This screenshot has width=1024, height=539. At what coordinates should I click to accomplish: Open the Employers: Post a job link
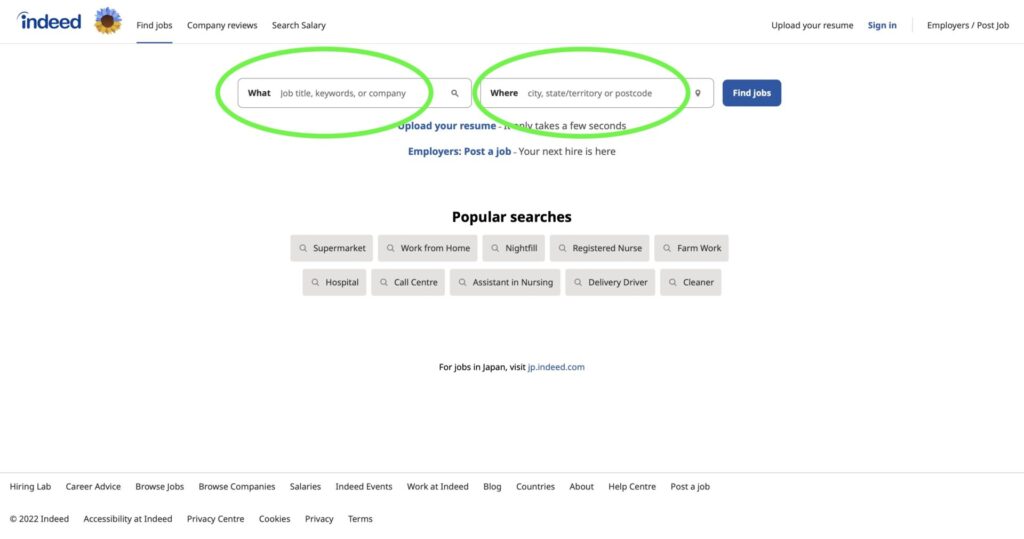coord(459,152)
